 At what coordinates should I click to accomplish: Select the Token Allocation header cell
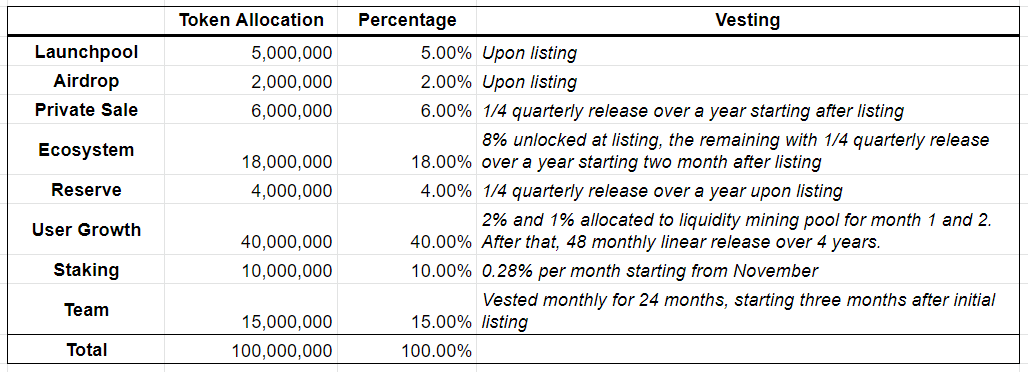click(251, 20)
